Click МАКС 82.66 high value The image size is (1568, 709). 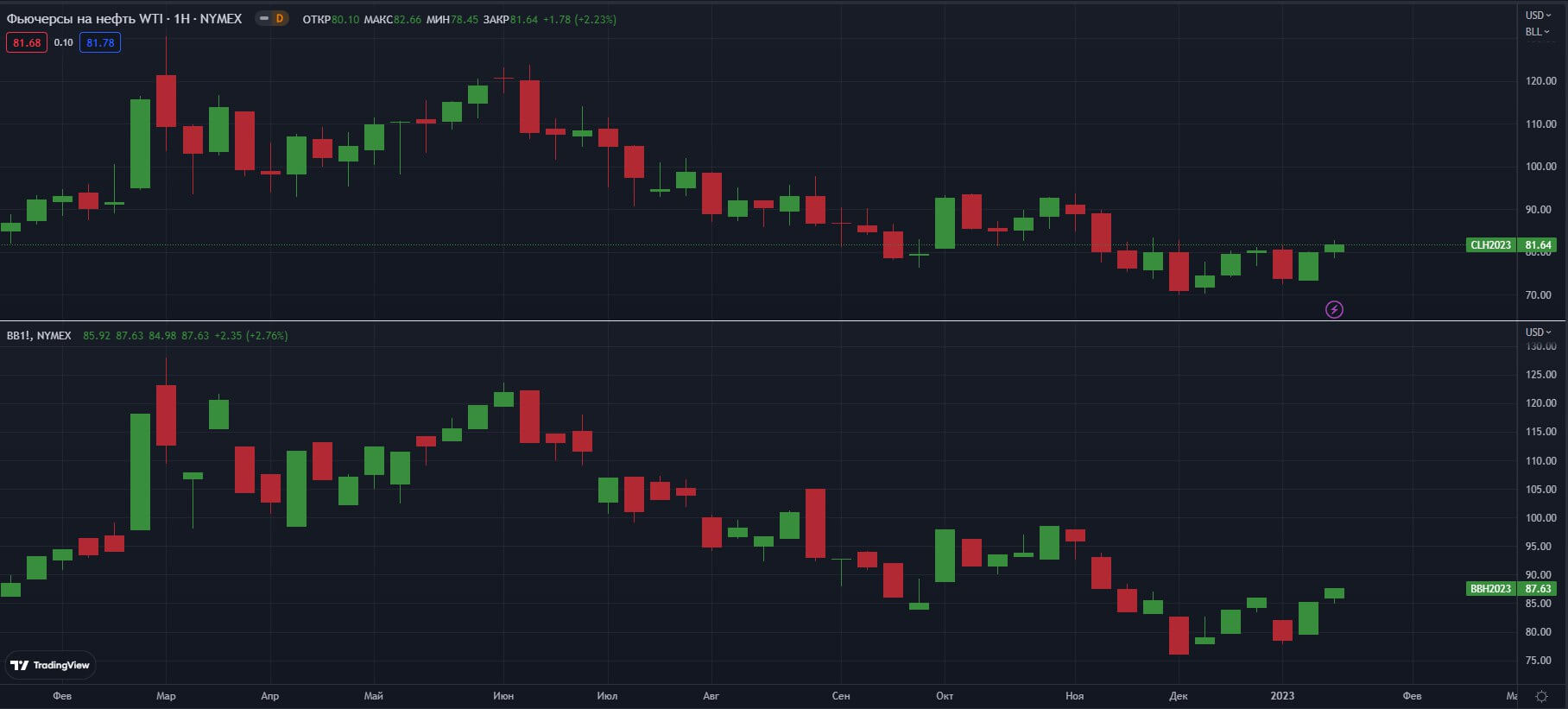point(393,19)
